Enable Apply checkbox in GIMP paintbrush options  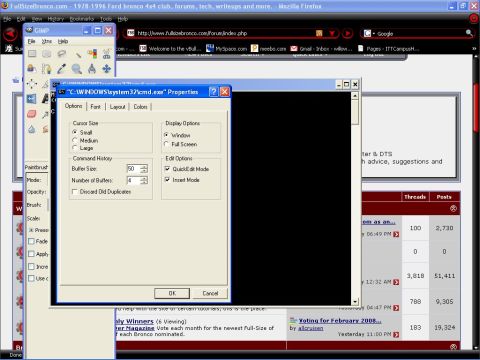(x=31, y=254)
